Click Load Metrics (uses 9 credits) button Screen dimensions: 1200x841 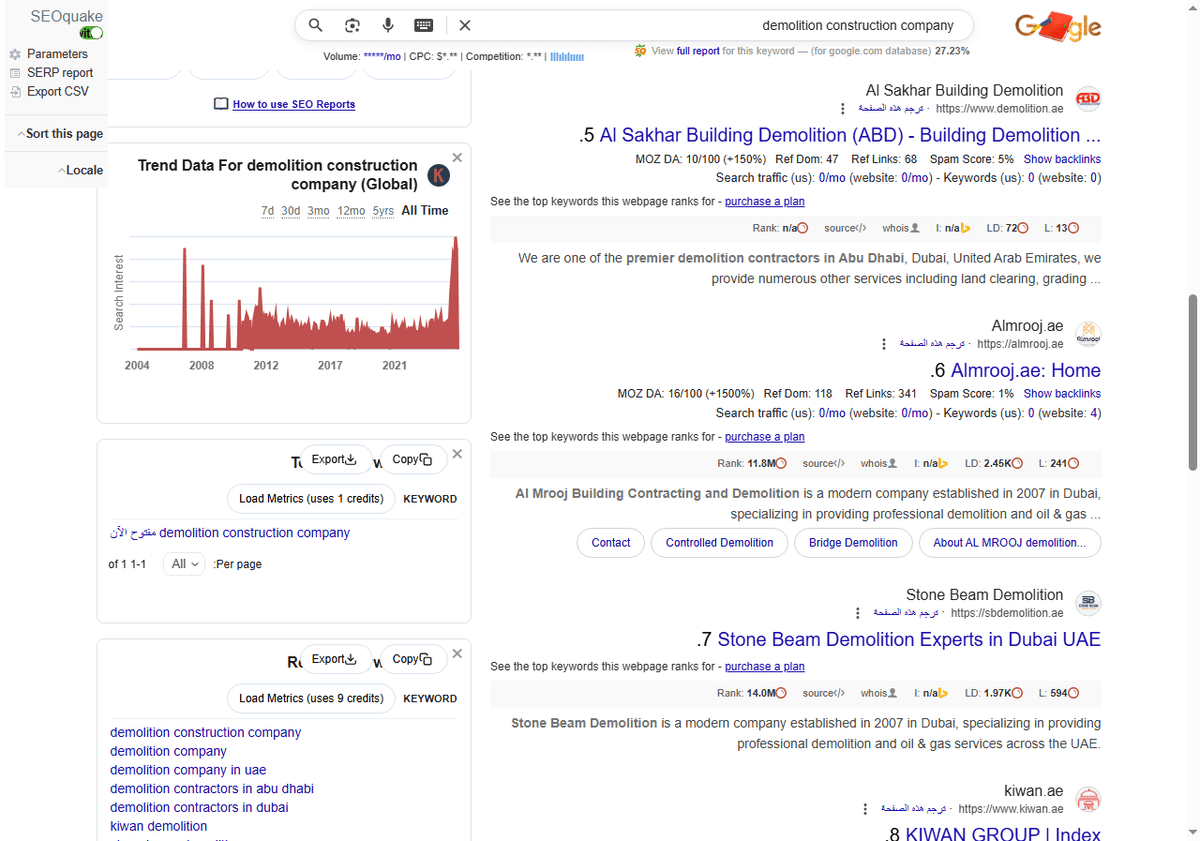pos(311,698)
